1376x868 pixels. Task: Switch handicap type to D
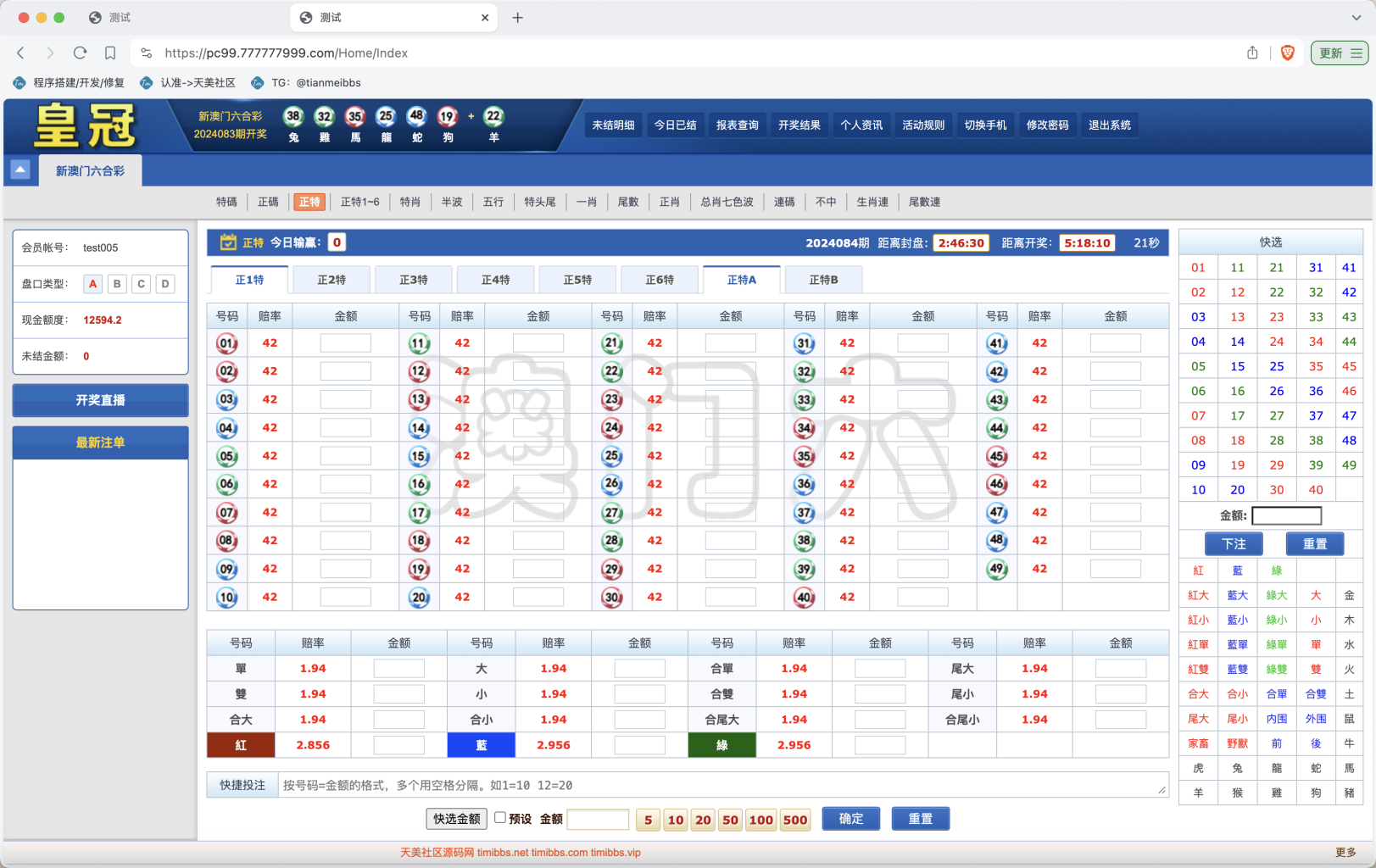[165, 284]
